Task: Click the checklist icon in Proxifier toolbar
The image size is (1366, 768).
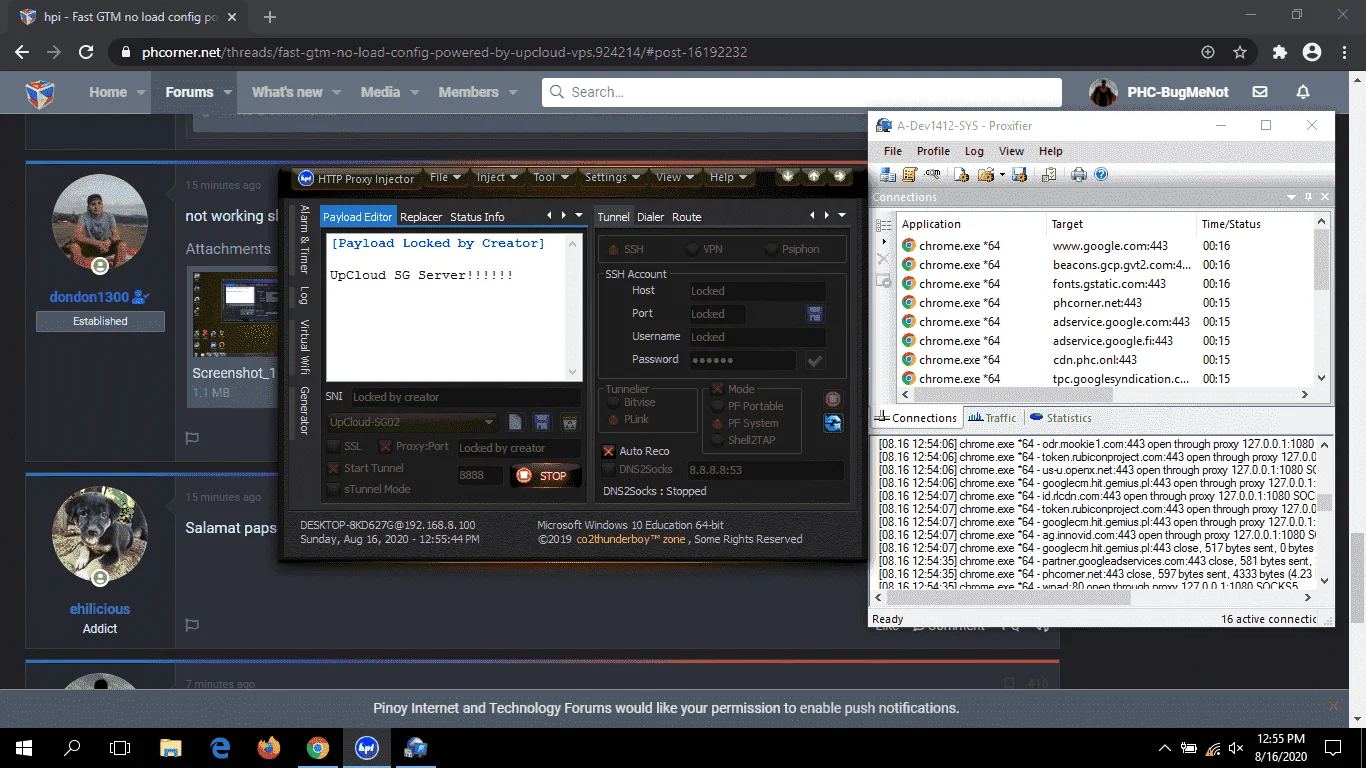Action: 1049,175
